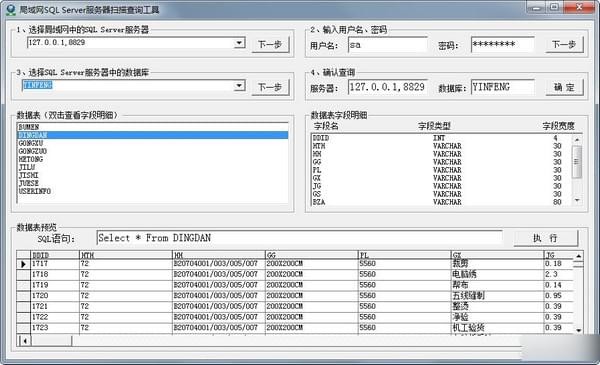Click DDID column header in grid
This screenshot has width=600, height=365.
(55, 255)
